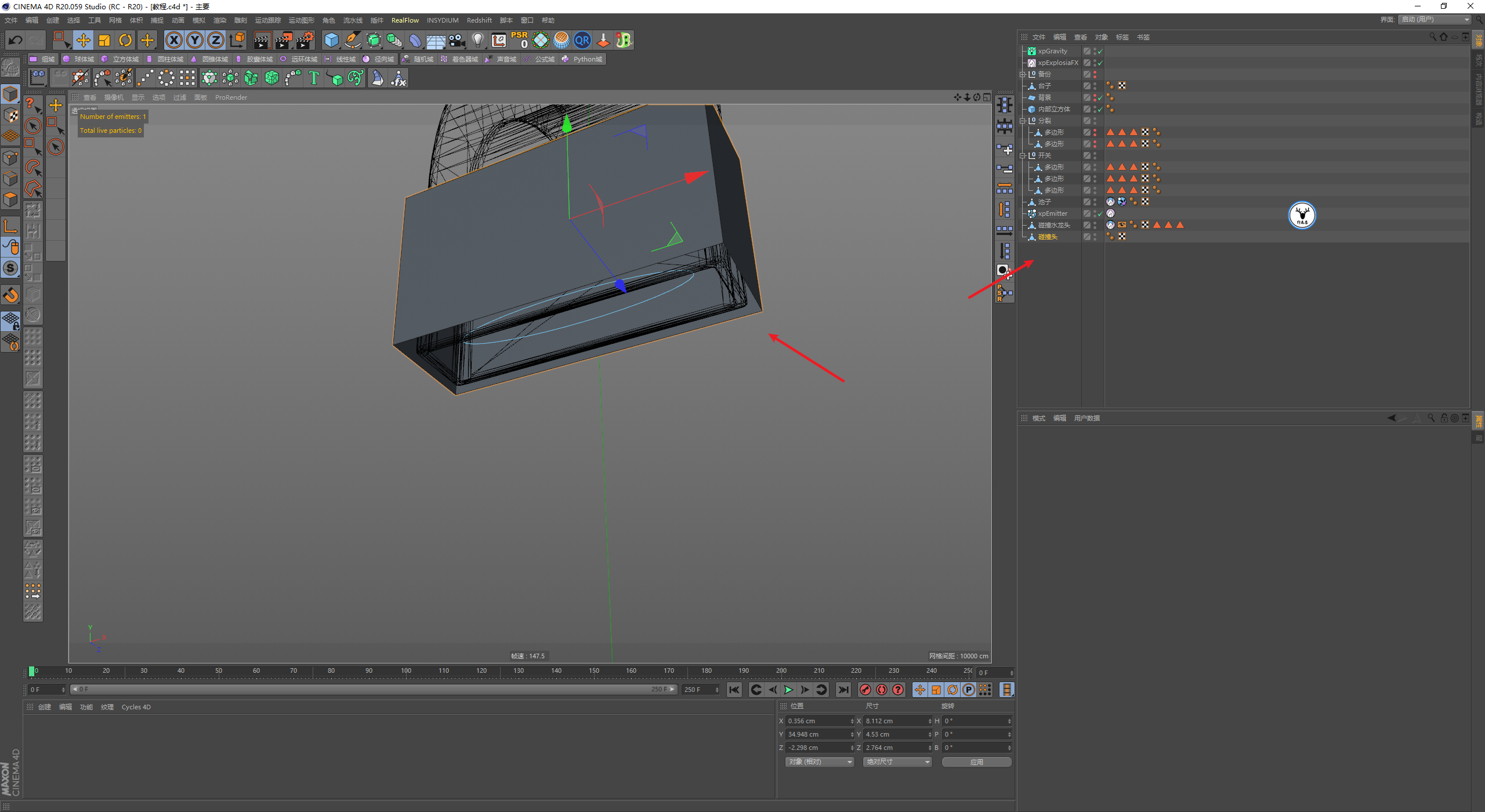
Task: Toggle X axis lock
Action: coord(173,40)
